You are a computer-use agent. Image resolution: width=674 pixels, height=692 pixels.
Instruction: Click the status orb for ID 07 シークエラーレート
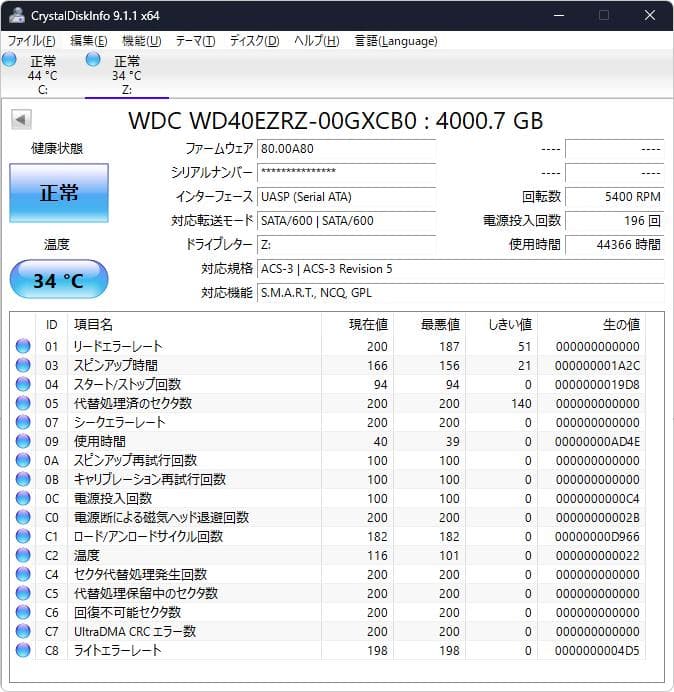(23, 422)
